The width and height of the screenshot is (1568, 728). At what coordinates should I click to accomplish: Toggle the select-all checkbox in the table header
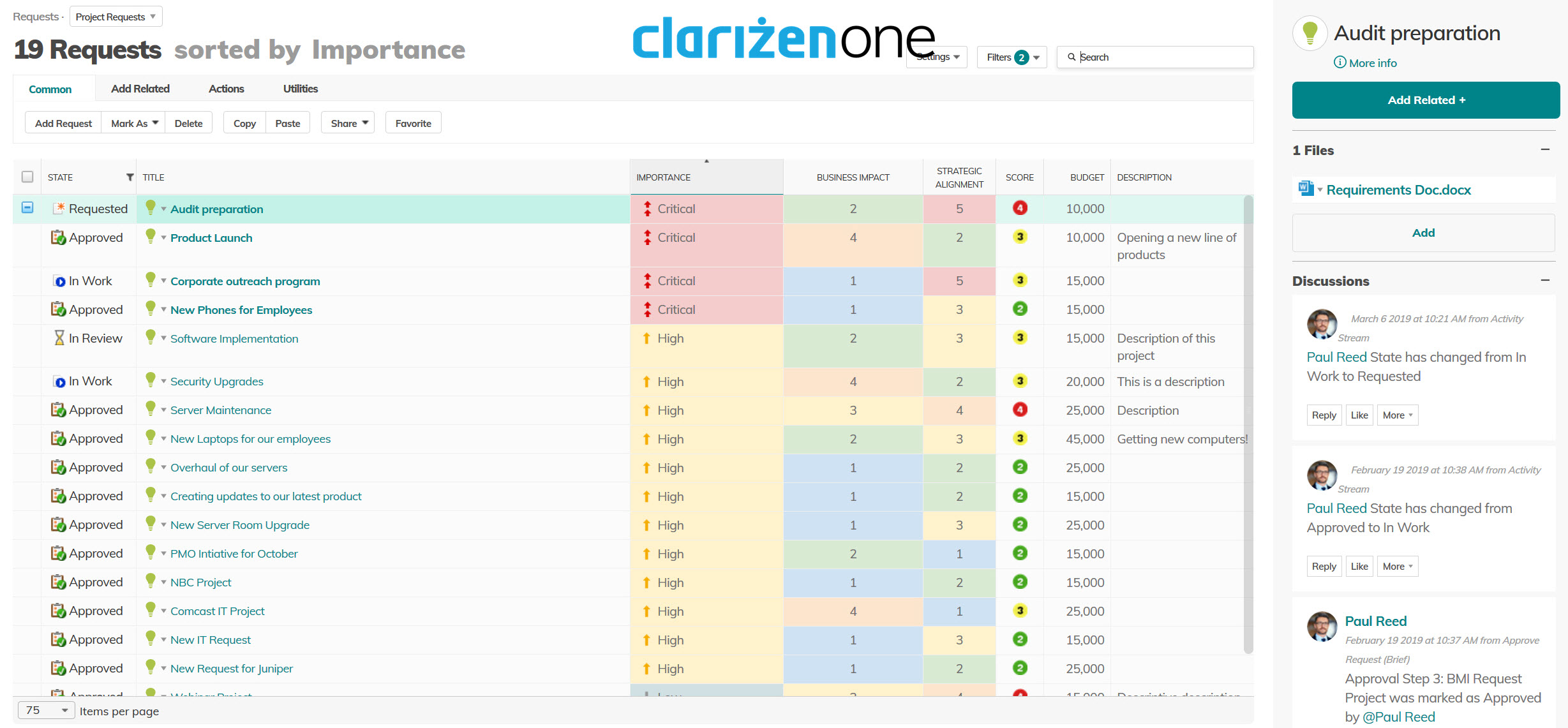point(27,177)
